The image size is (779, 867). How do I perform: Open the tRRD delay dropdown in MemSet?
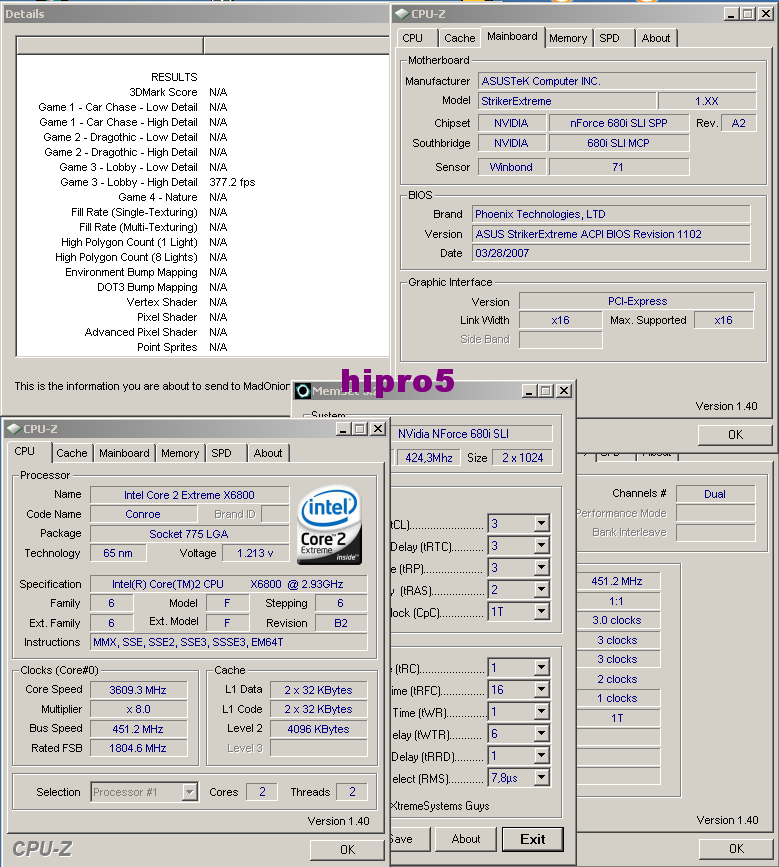coord(541,756)
